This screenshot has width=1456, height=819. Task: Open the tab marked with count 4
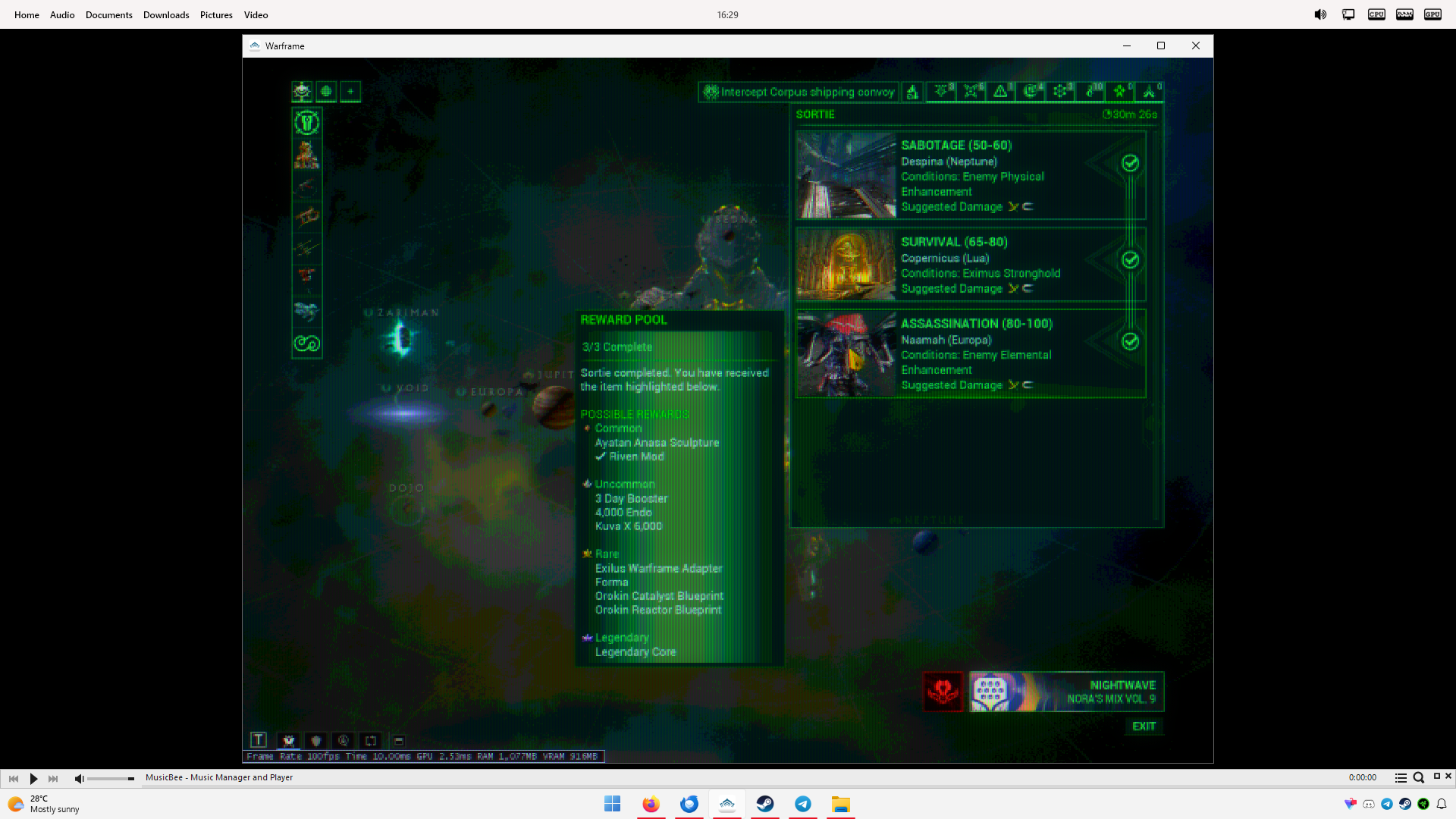point(1031,92)
